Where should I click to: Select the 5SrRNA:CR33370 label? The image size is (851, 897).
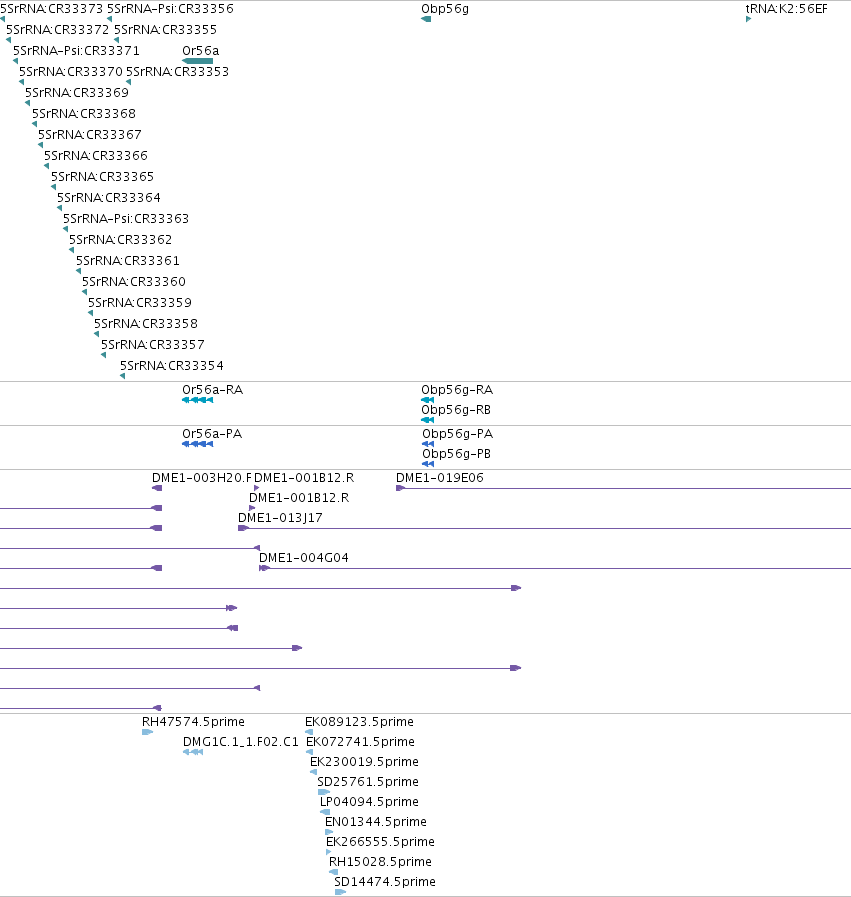[x=71, y=72]
